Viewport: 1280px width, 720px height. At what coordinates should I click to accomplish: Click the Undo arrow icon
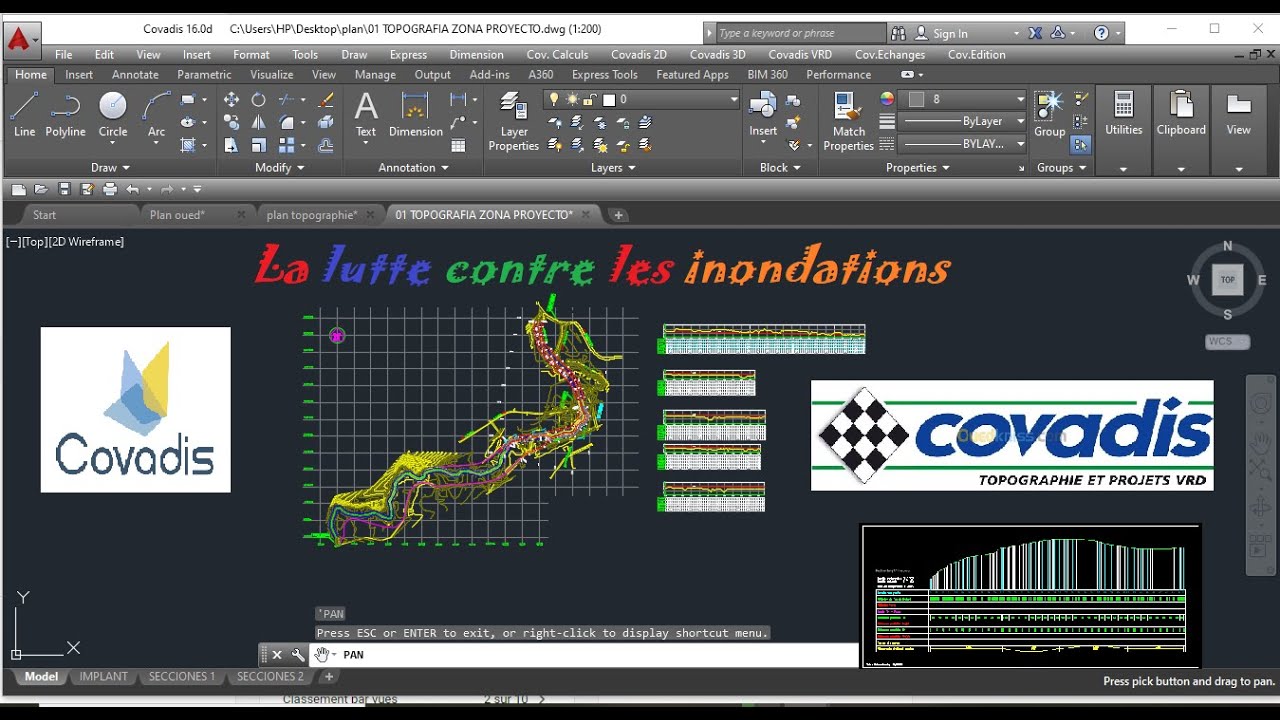[x=132, y=189]
